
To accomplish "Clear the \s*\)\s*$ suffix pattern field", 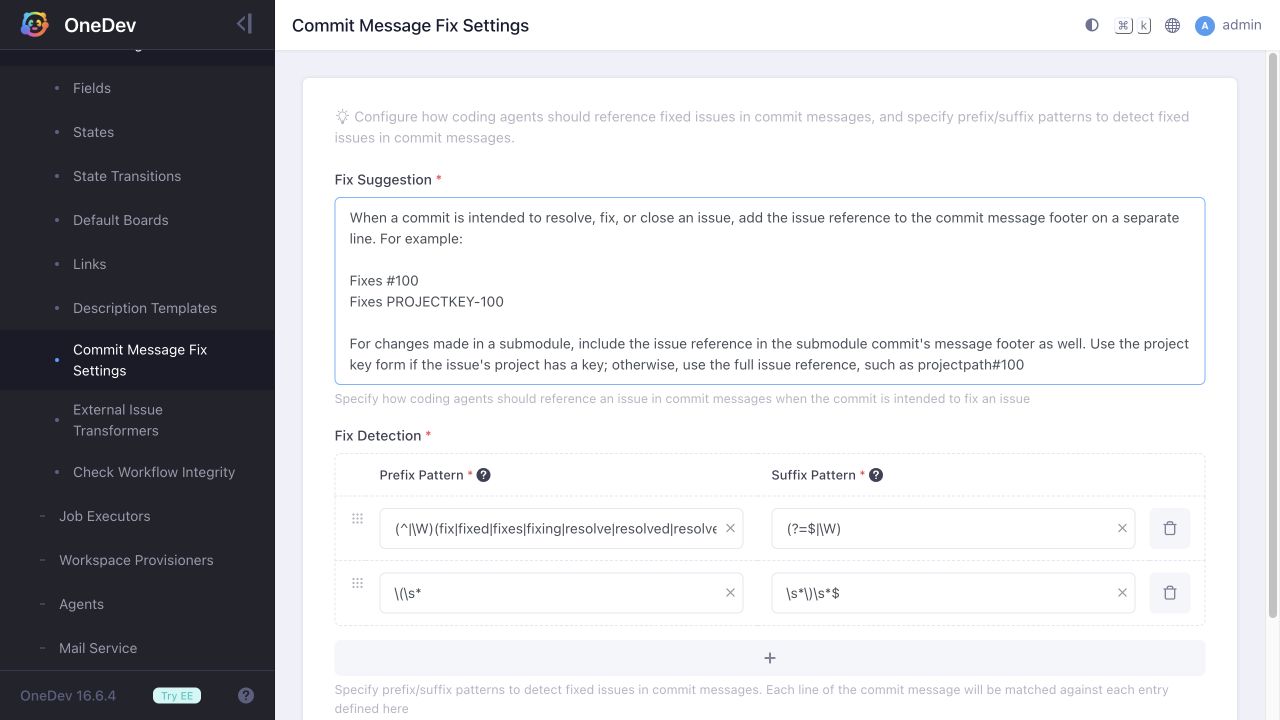I will [x=1122, y=593].
